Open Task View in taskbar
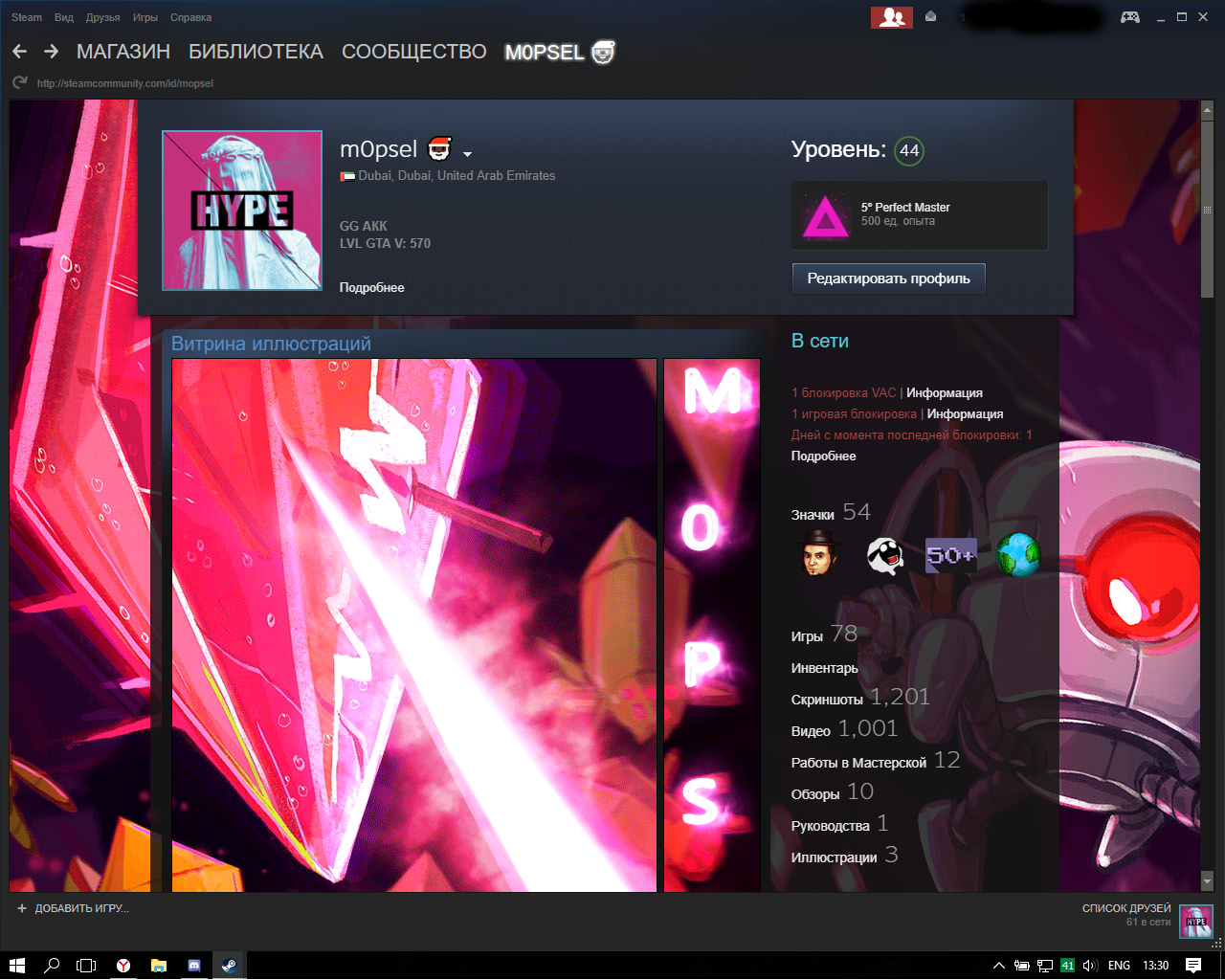Image resolution: width=1225 pixels, height=980 pixels. click(87, 966)
